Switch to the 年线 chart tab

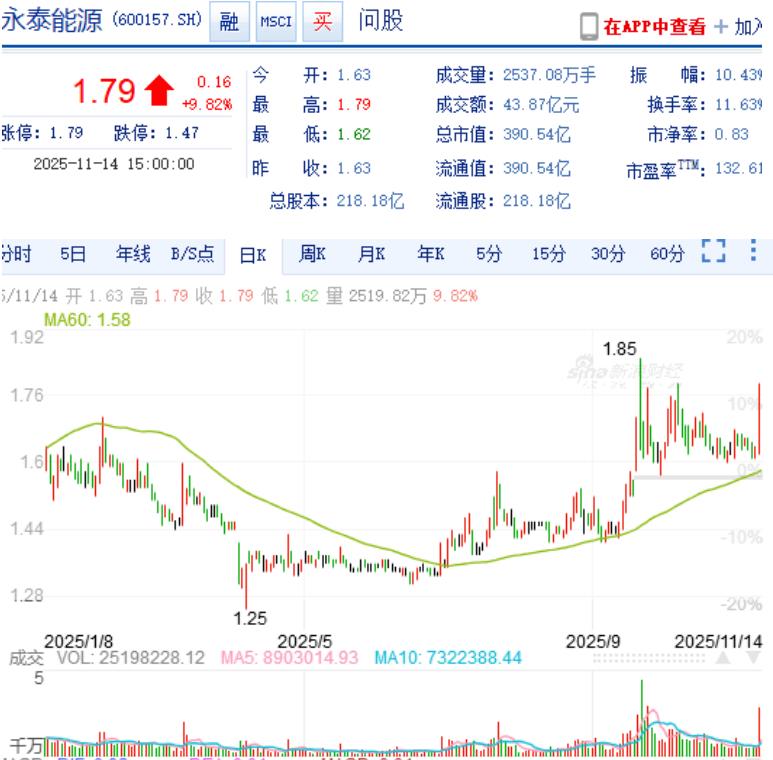pyautogui.click(x=133, y=254)
